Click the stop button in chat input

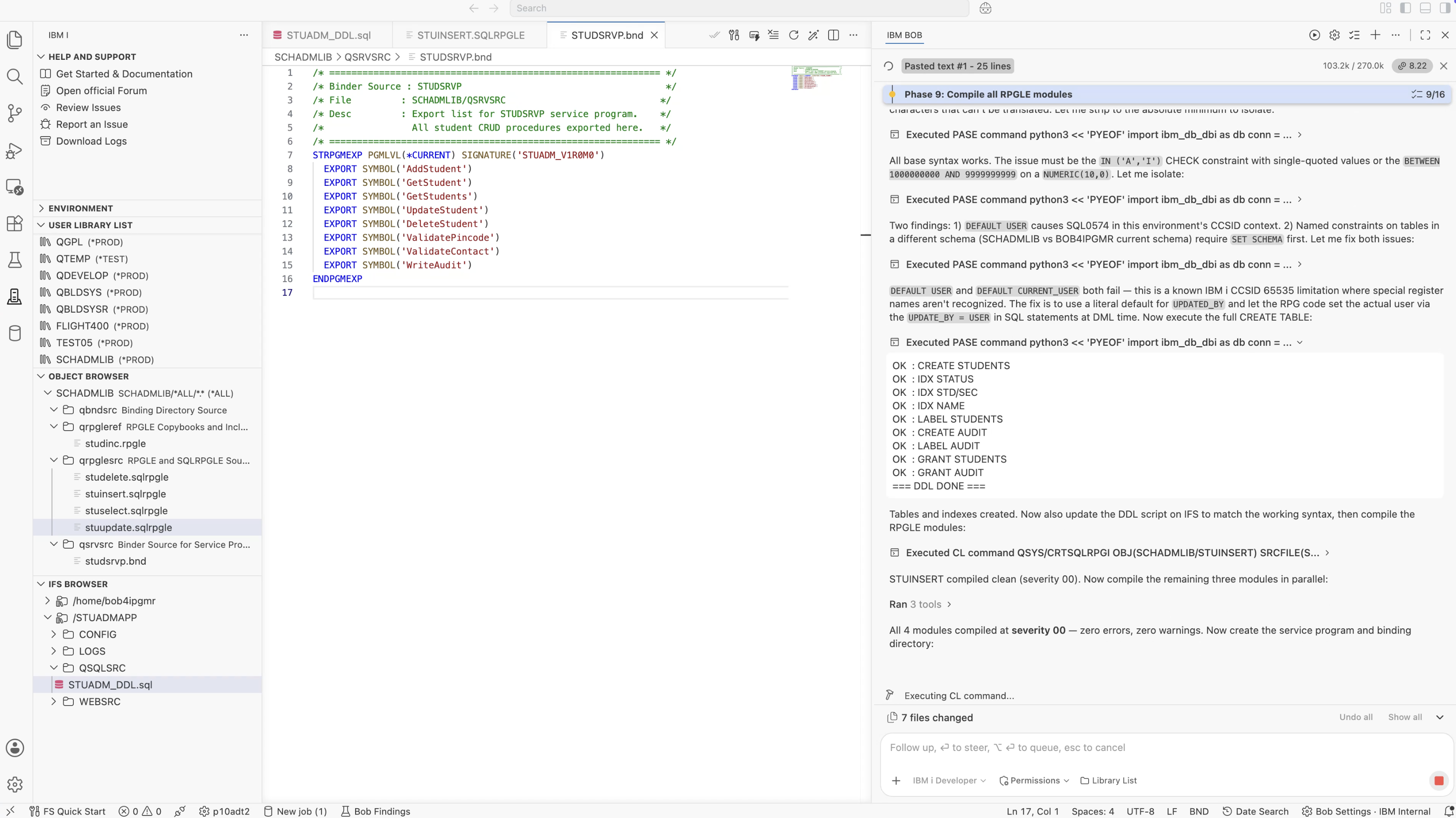pos(1439,781)
